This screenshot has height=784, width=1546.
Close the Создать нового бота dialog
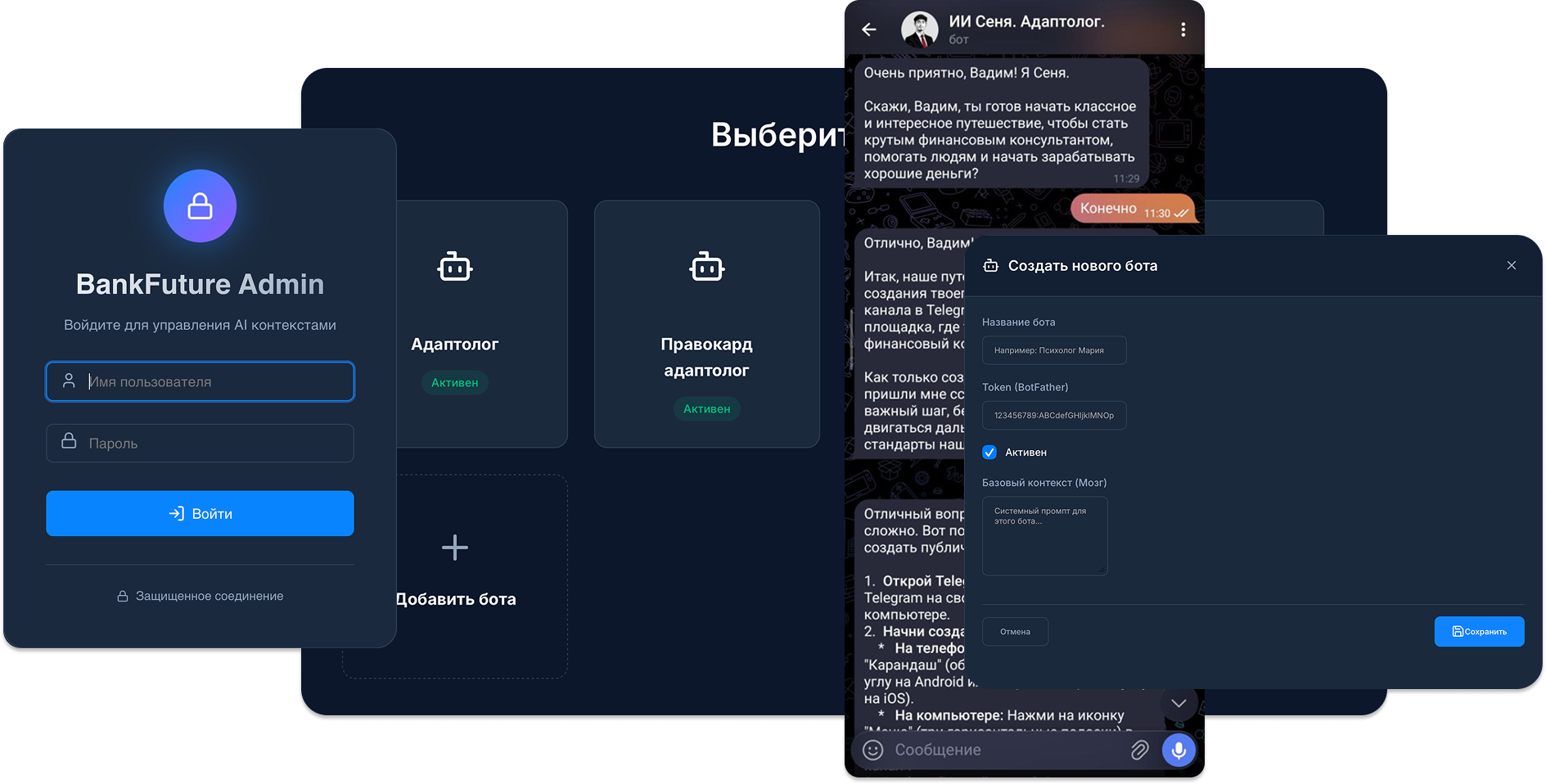[1511, 265]
